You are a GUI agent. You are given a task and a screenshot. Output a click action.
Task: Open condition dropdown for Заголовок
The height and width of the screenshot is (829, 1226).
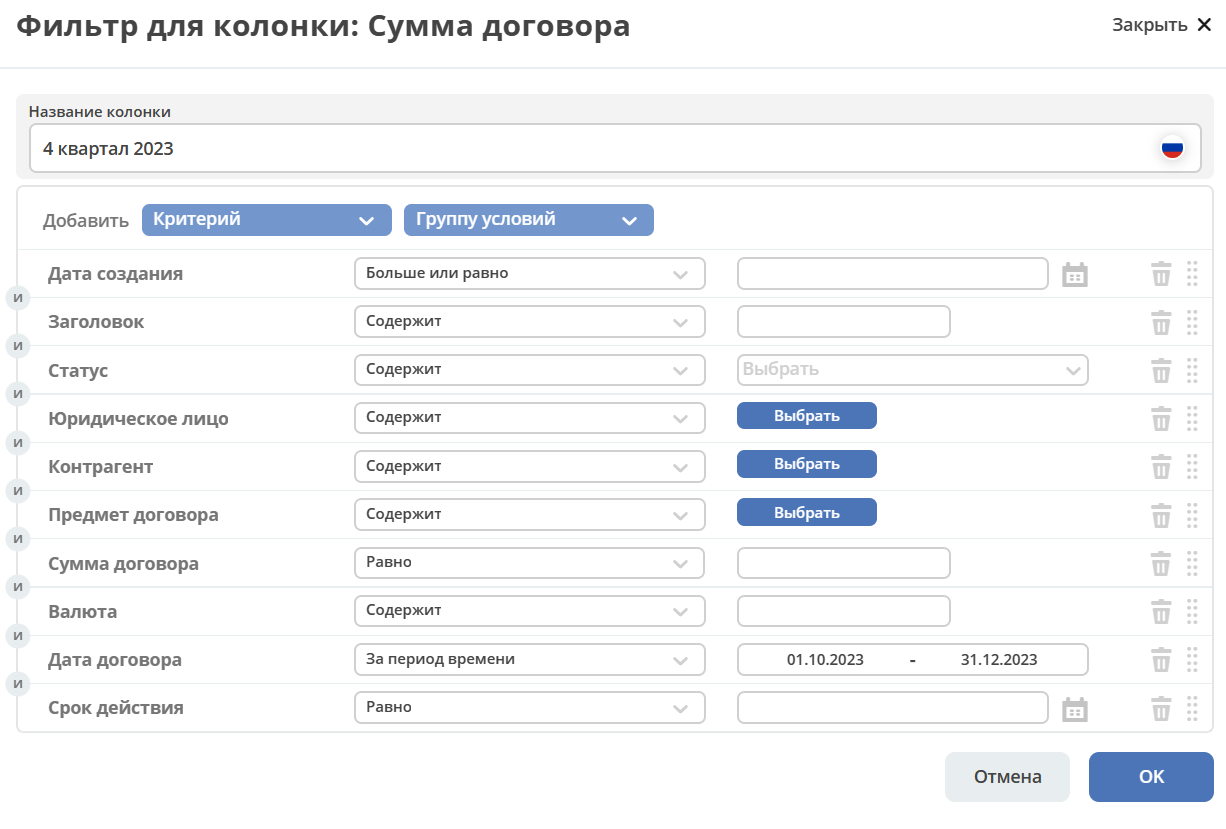[530, 321]
